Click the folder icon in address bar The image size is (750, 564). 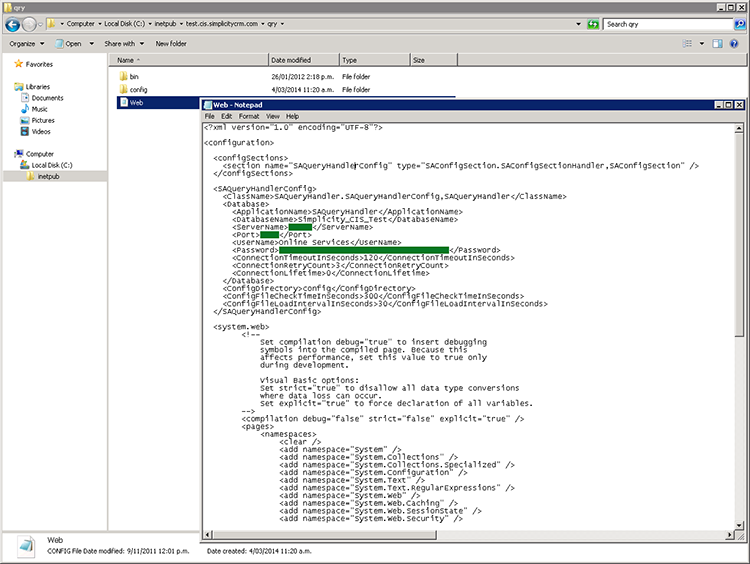[51, 23]
